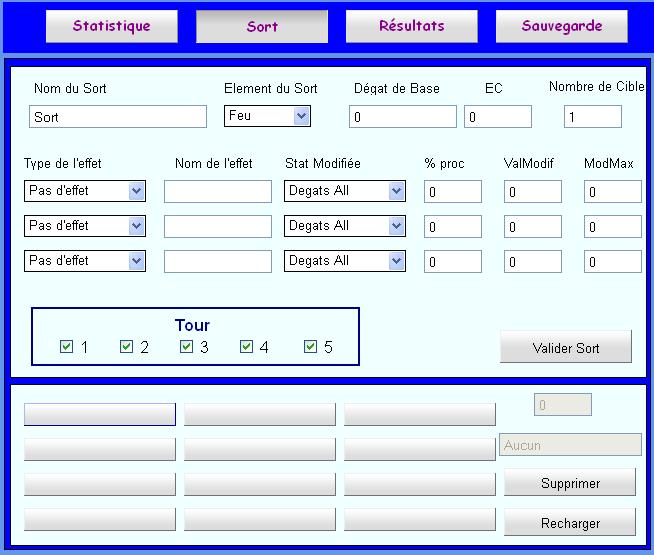Select the first Nom de l'effet field
This screenshot has height=555, width=654.
click(x=218, y=191)
